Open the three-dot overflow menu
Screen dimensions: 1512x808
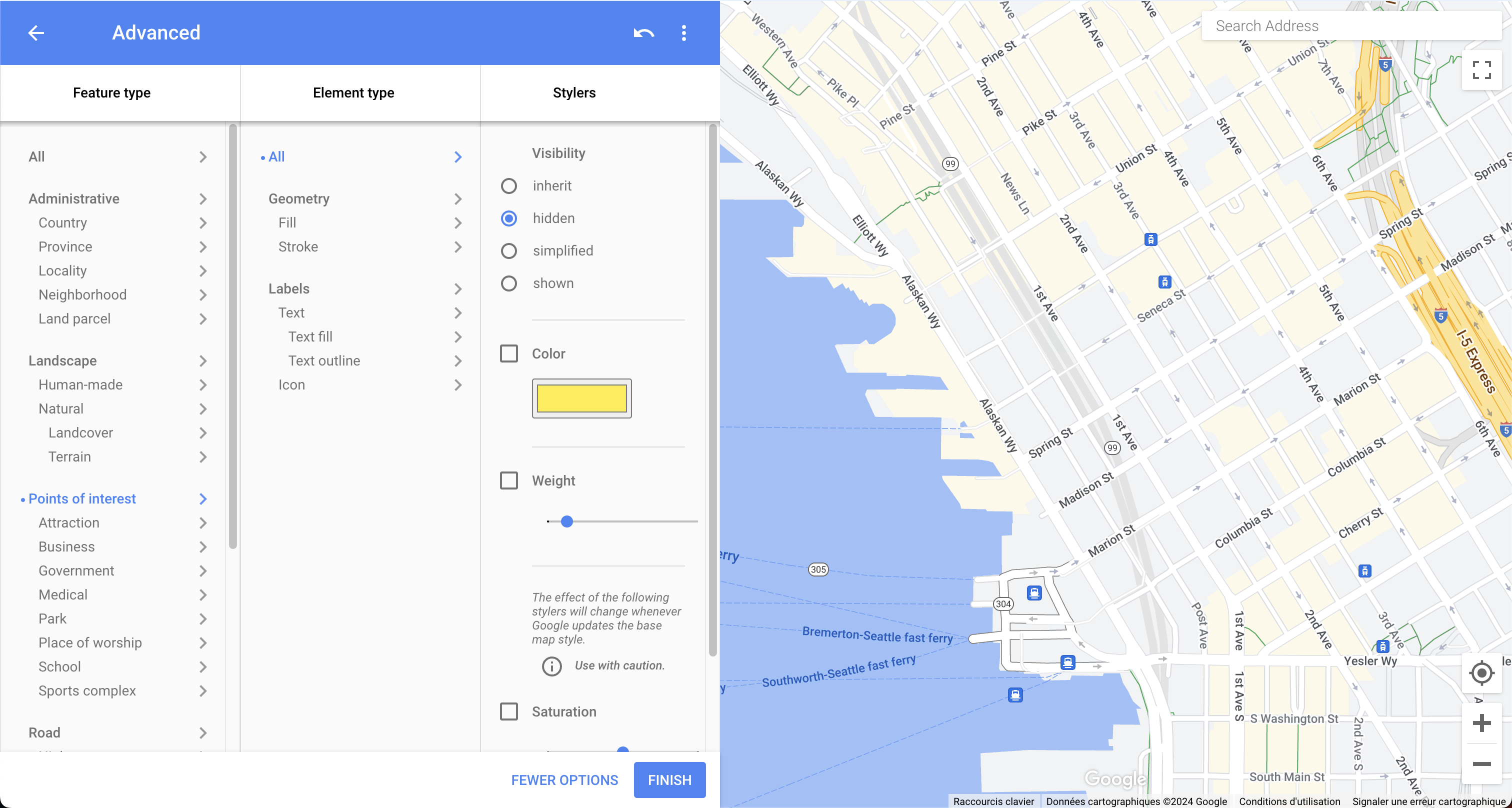[x=684, y=33]
